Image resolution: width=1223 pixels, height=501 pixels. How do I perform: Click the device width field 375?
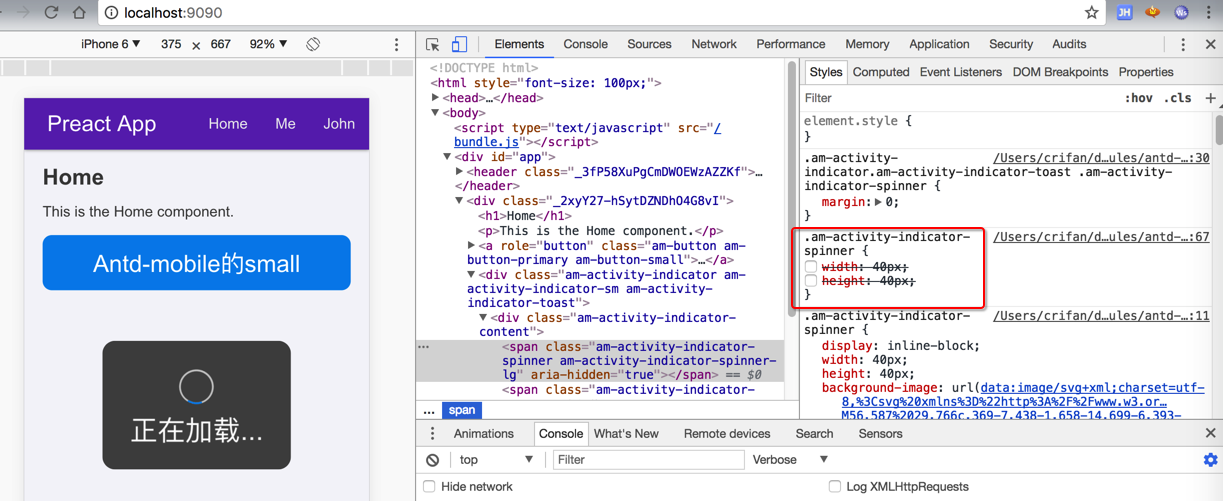point(171,44)
